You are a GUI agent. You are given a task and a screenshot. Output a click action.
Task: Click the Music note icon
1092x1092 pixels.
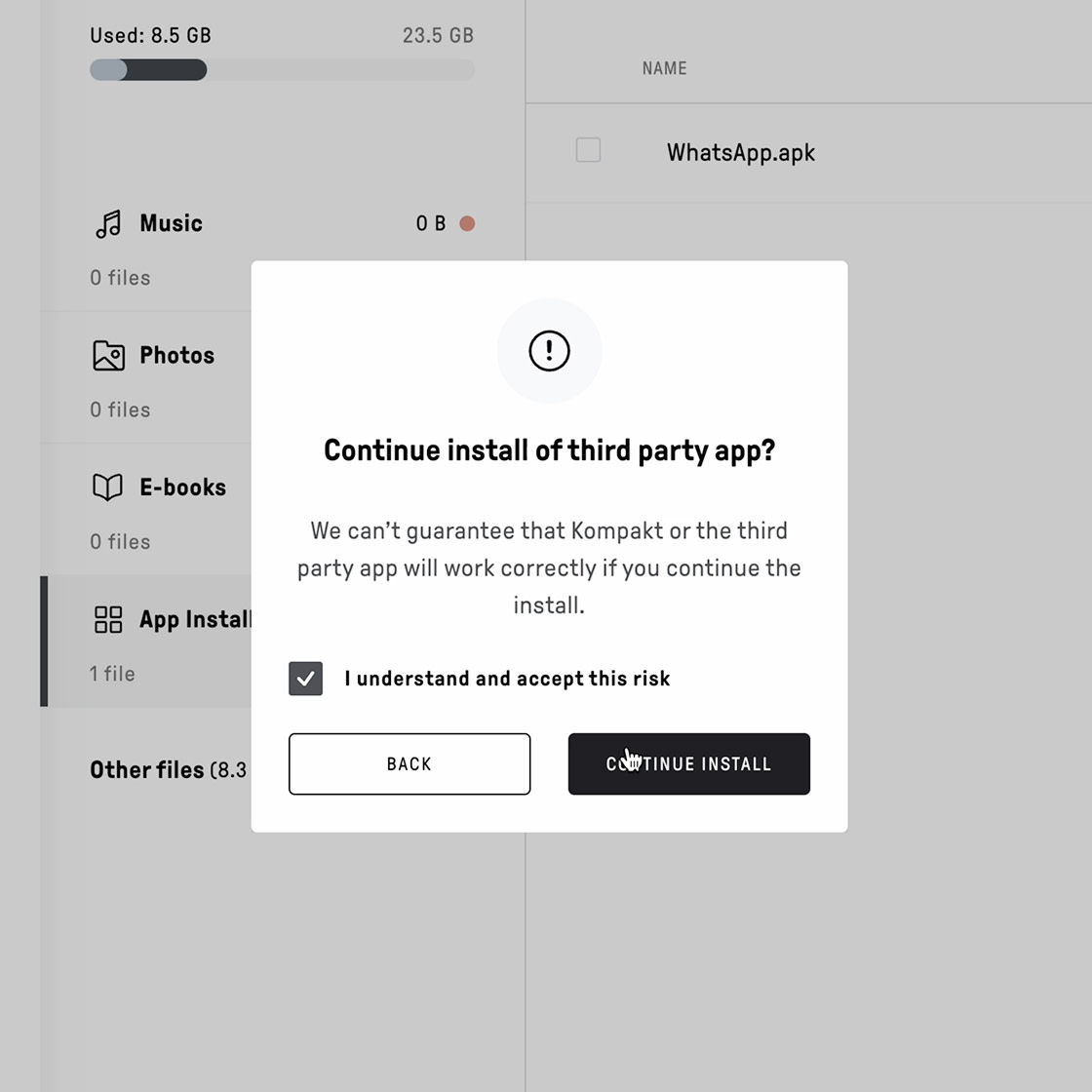point(108,223)
